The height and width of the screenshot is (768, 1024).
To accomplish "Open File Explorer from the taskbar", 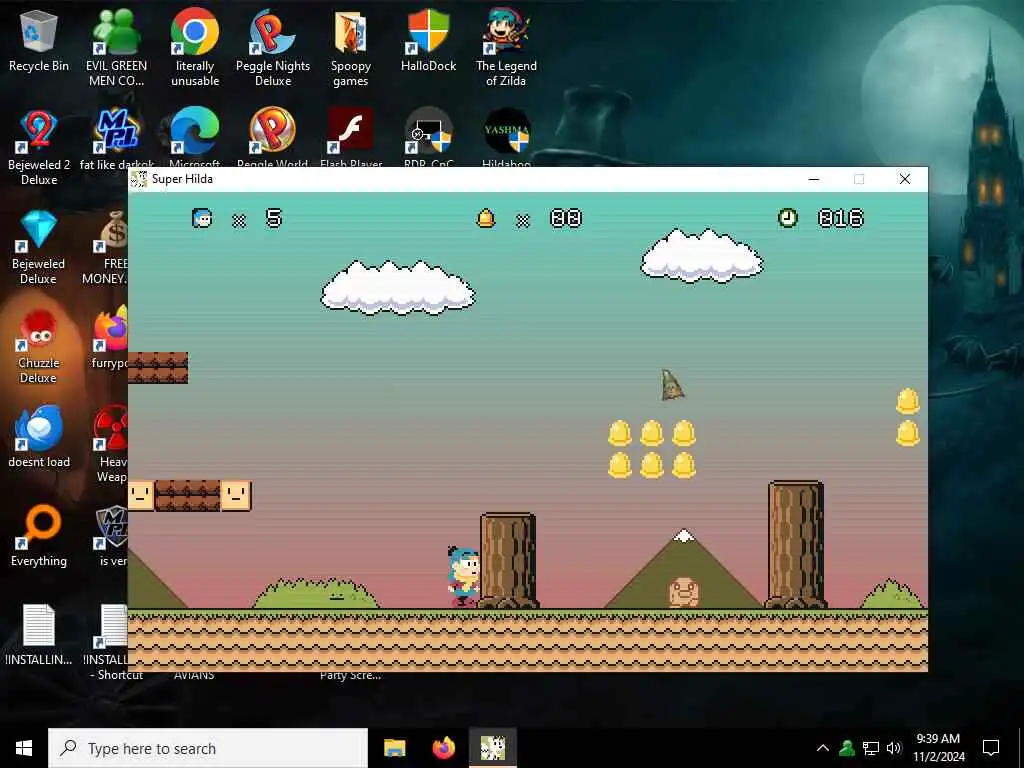I will [x=394, y=748].
